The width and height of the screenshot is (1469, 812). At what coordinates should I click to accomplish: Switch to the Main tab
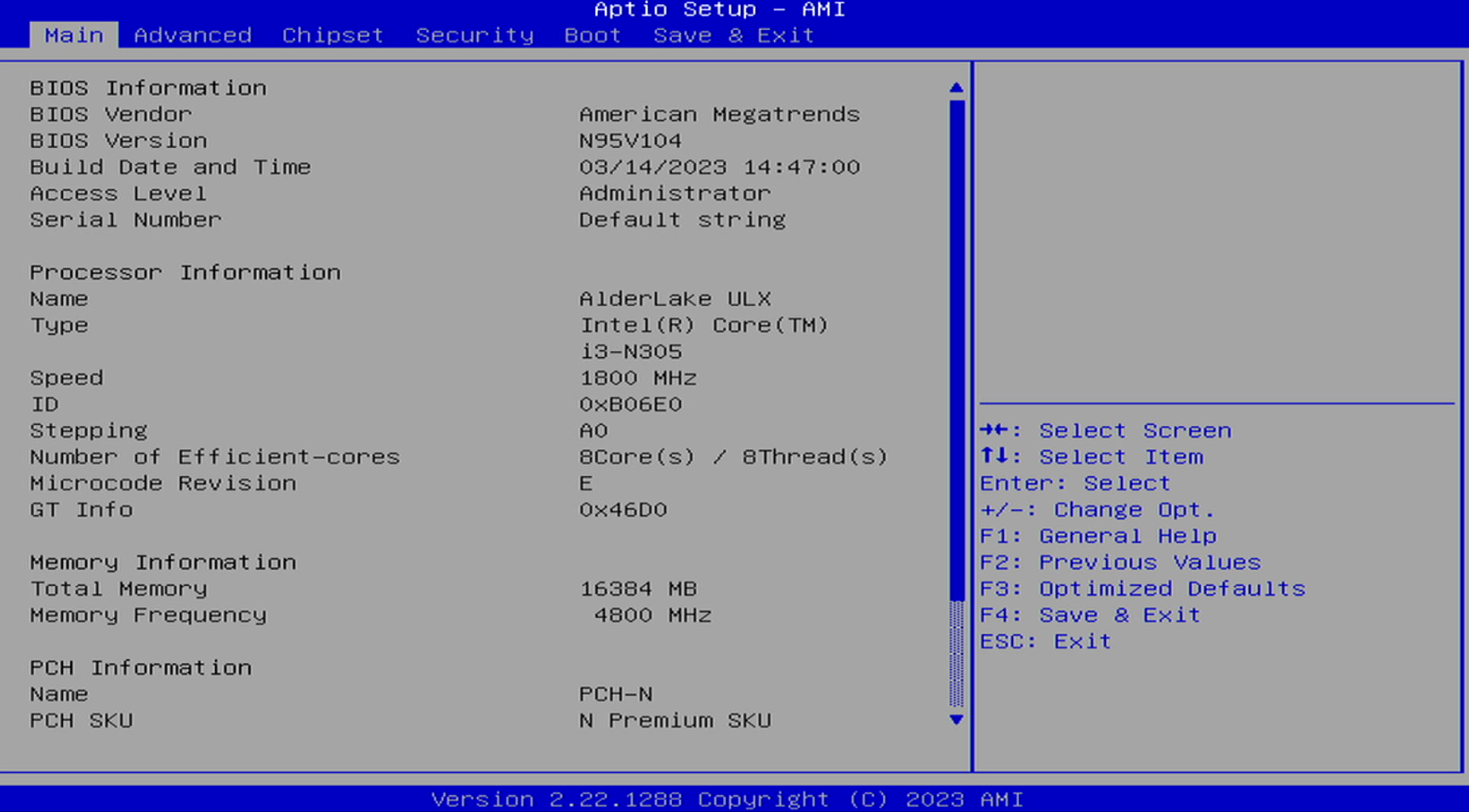click(x=74, y=35)
